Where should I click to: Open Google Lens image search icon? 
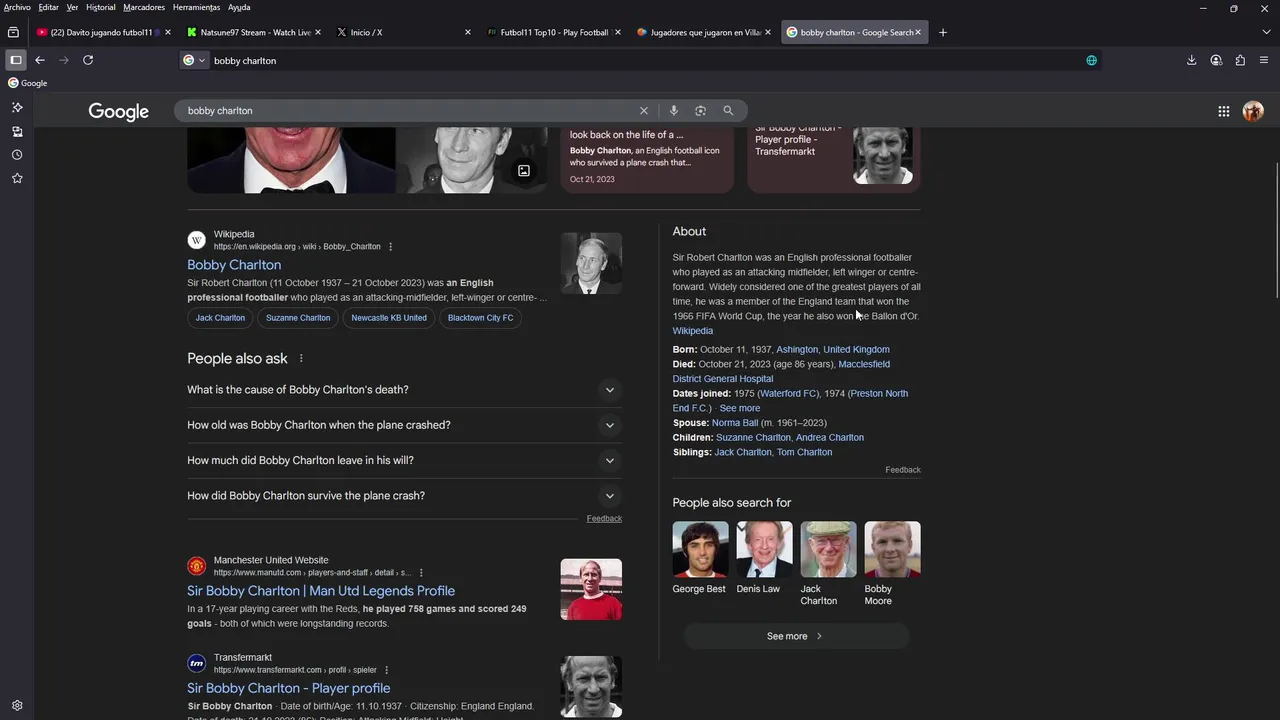pyautogui.click(x=701, y=111)
